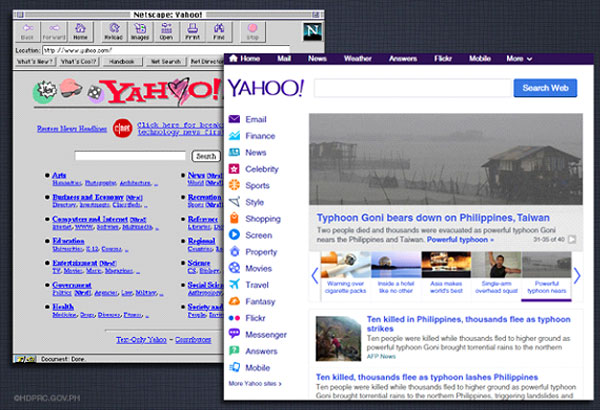The image size is (600, 410).
Task: Click the old Yahoo page search text box
Action: tap(130, 156)
